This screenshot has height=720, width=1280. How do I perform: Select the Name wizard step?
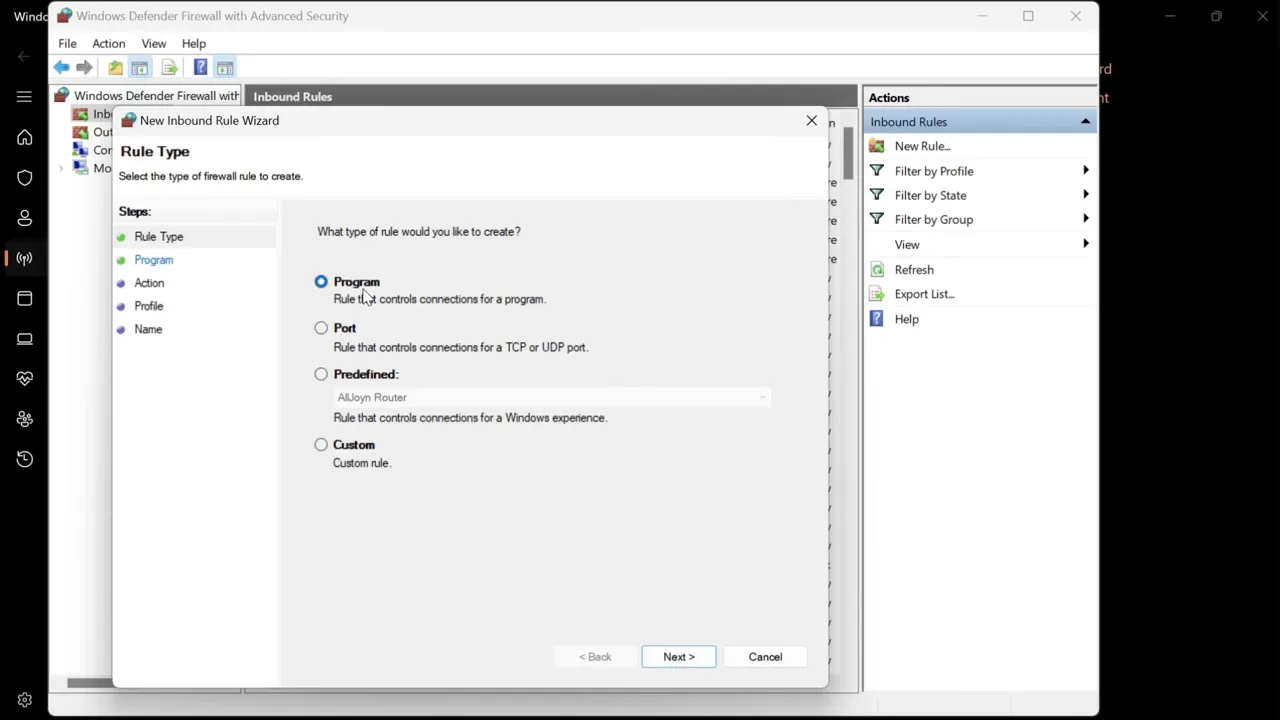point(148,329)
